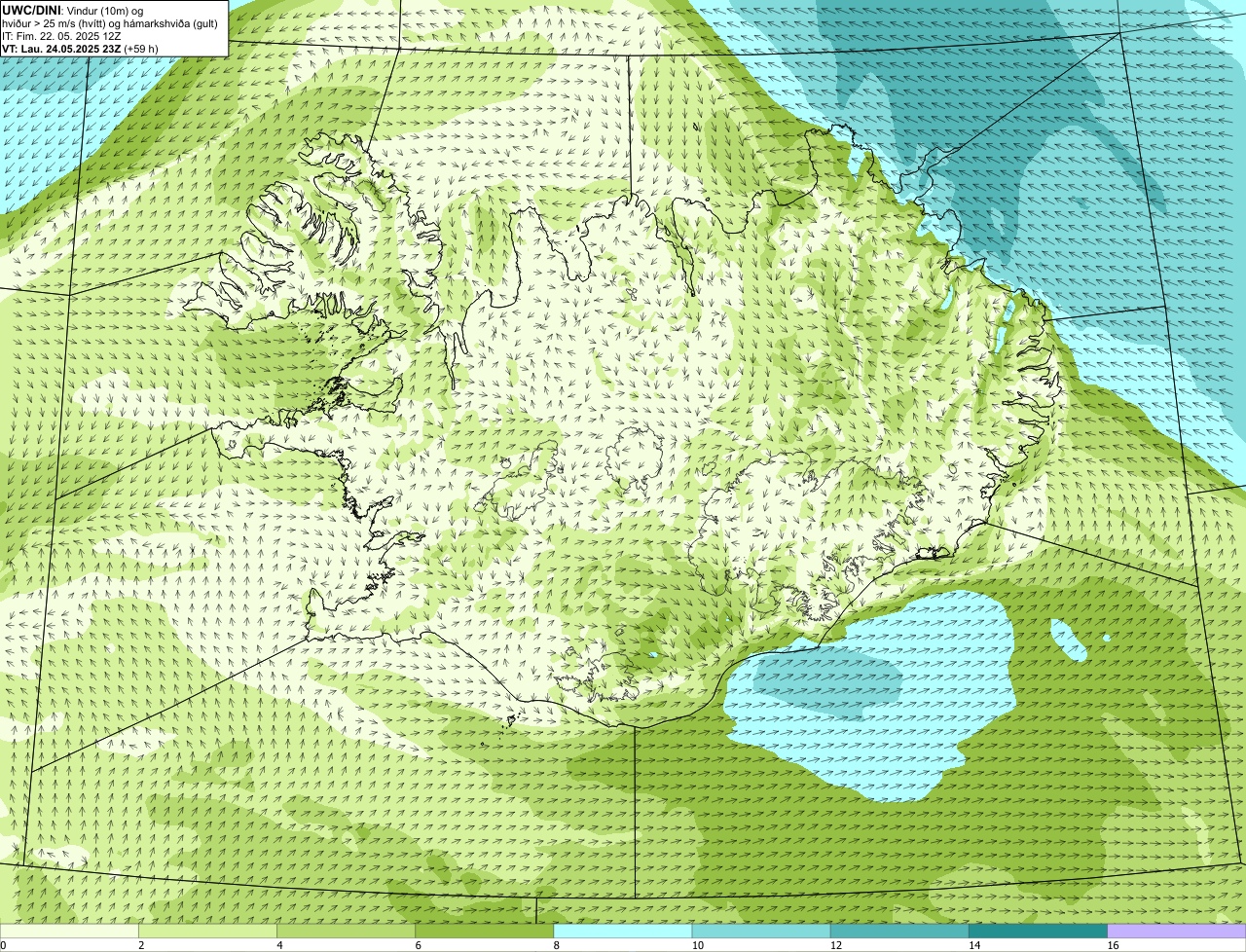The width and height of the screenshot is (1246, 952).
Task: Click the purple legend swatch above 16 m/s
Action: coord(1177,931)
